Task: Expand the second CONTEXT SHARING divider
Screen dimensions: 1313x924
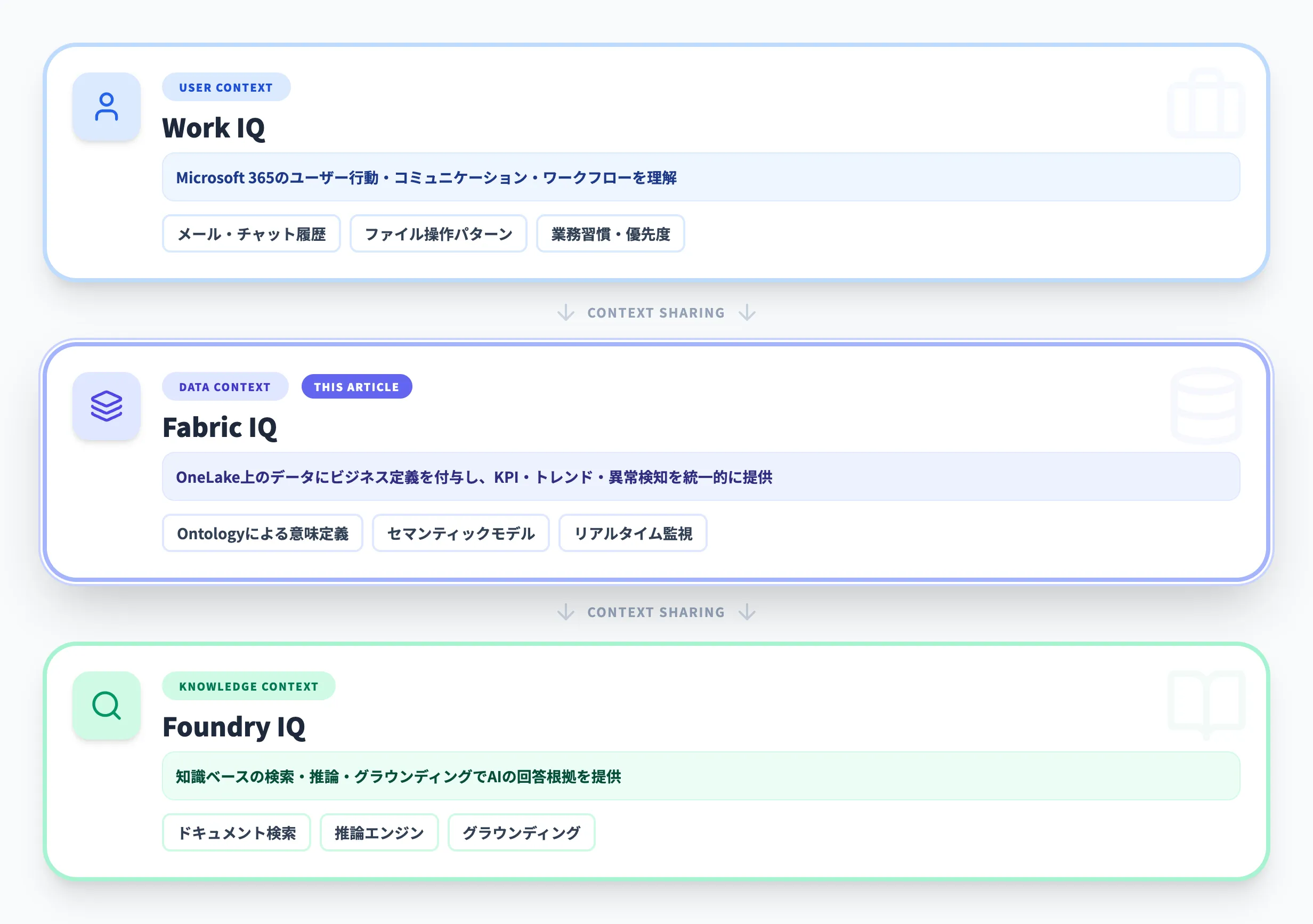Action: 655,612
